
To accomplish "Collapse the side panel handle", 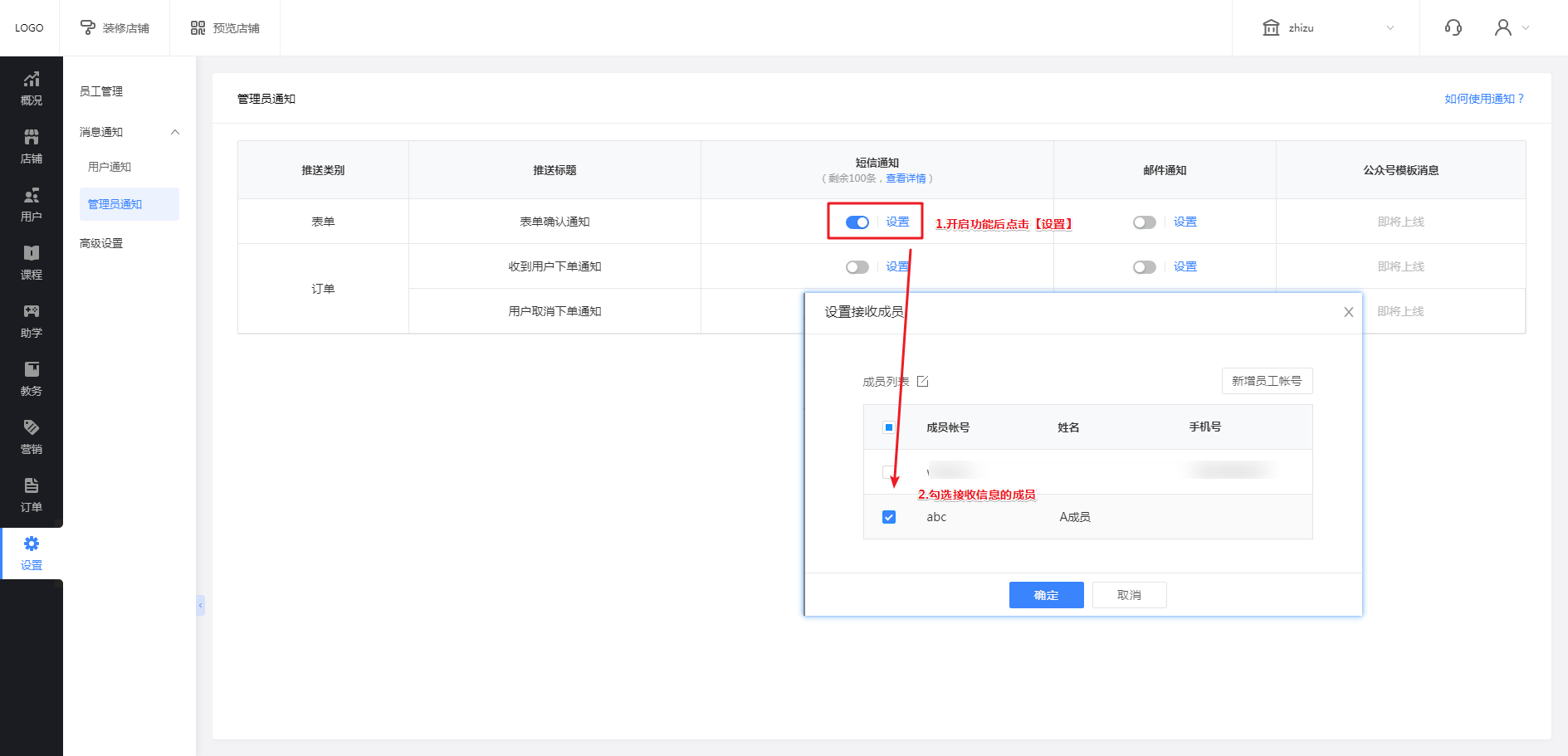I will pos(200,606).
